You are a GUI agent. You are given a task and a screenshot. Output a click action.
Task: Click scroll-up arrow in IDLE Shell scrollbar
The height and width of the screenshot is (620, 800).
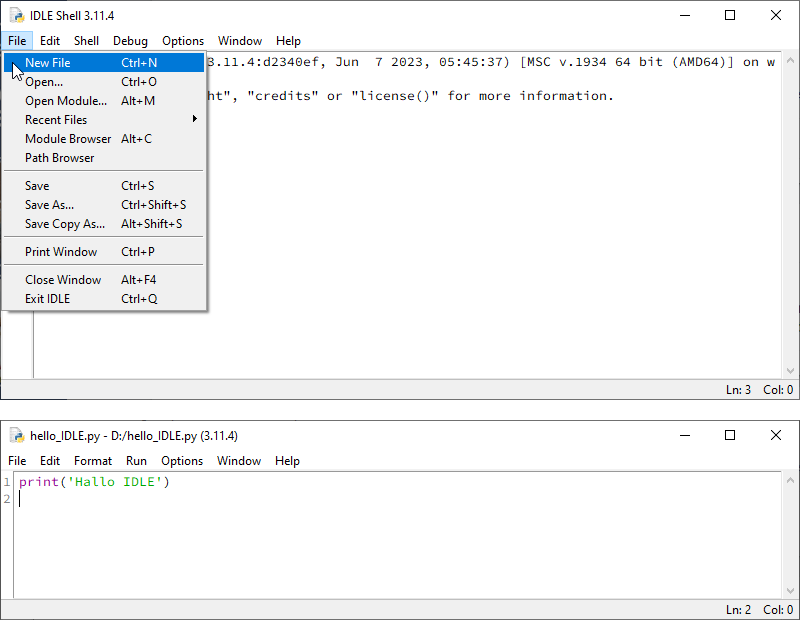tap(790, 60)
